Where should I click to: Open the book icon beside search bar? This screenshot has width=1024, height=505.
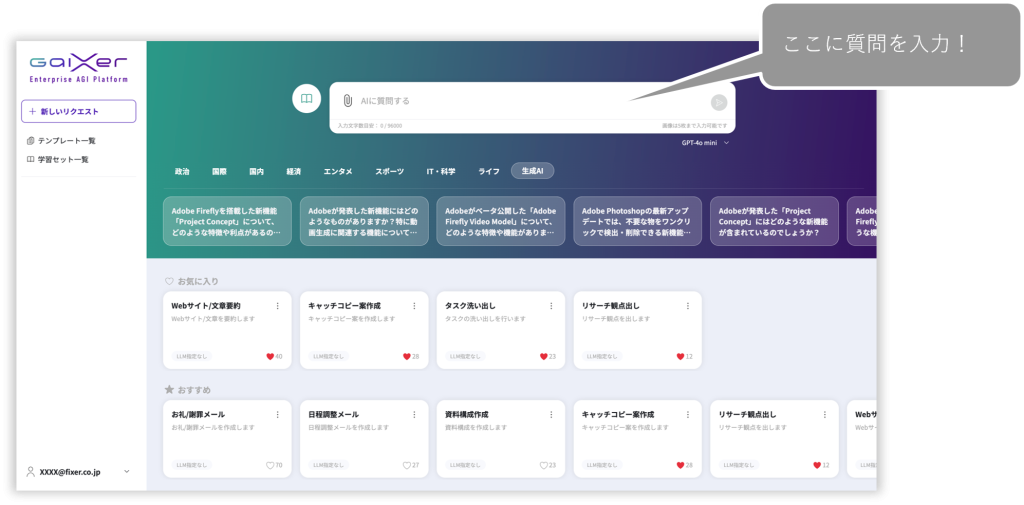click(306, 99)
